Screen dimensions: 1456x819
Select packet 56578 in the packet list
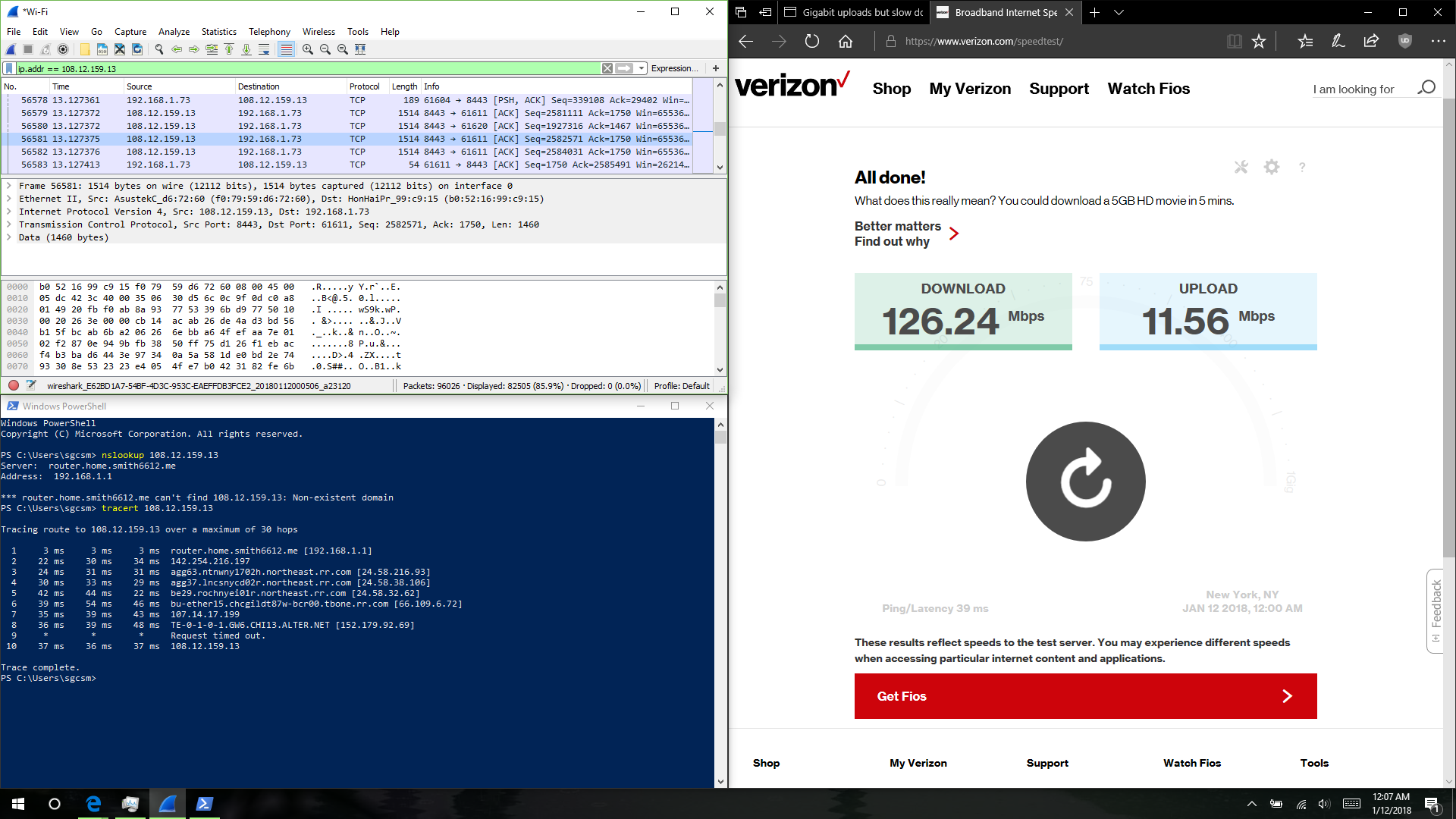point(347,100)
